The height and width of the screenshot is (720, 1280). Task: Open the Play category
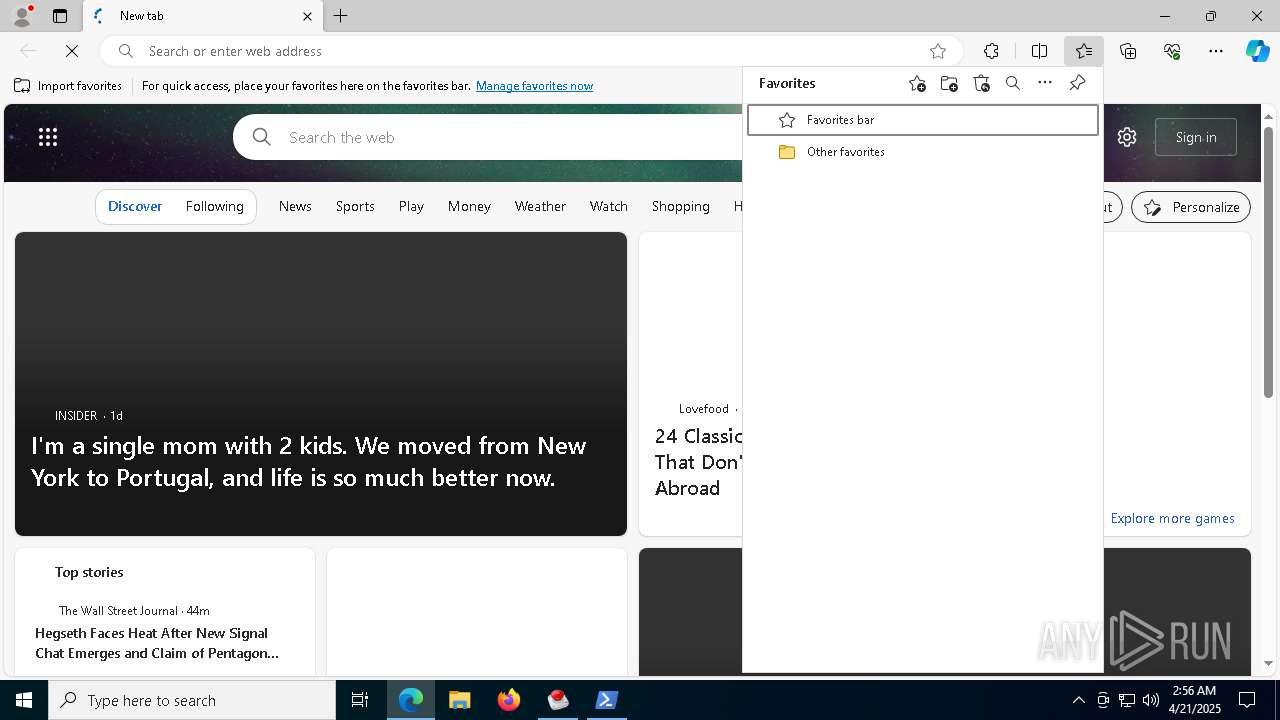(411, 206)
